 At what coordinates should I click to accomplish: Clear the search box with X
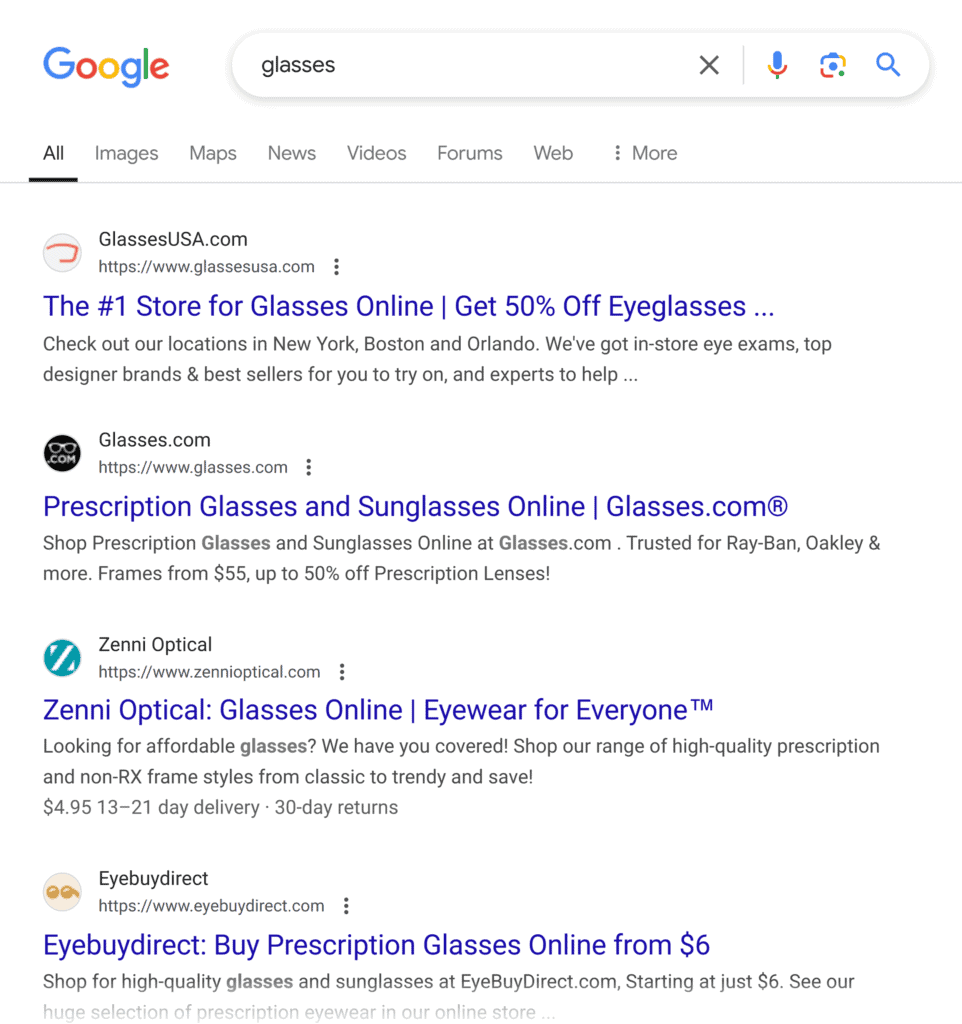pyautogui.click(x=709, y=66)
